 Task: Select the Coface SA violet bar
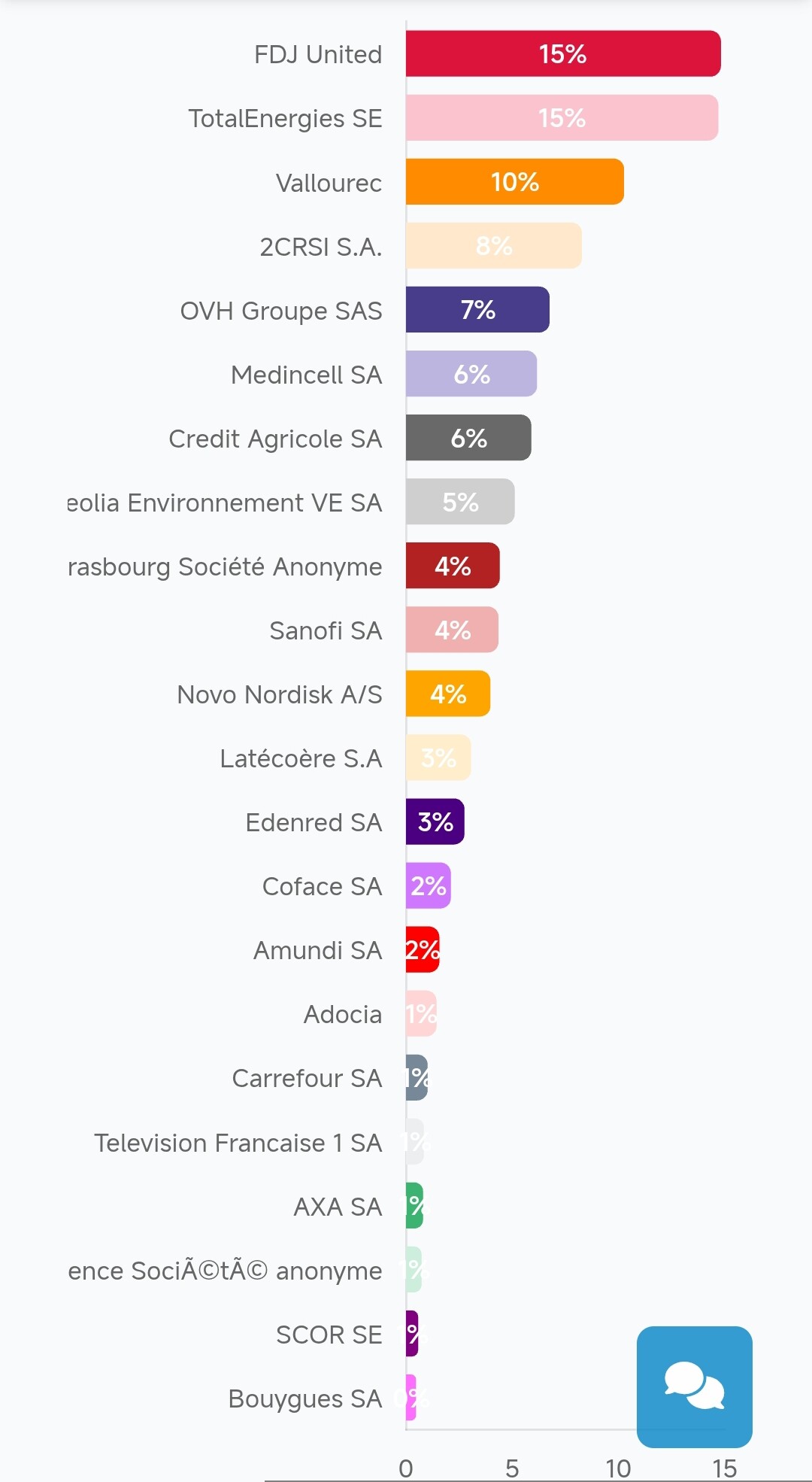pos(428,885)
